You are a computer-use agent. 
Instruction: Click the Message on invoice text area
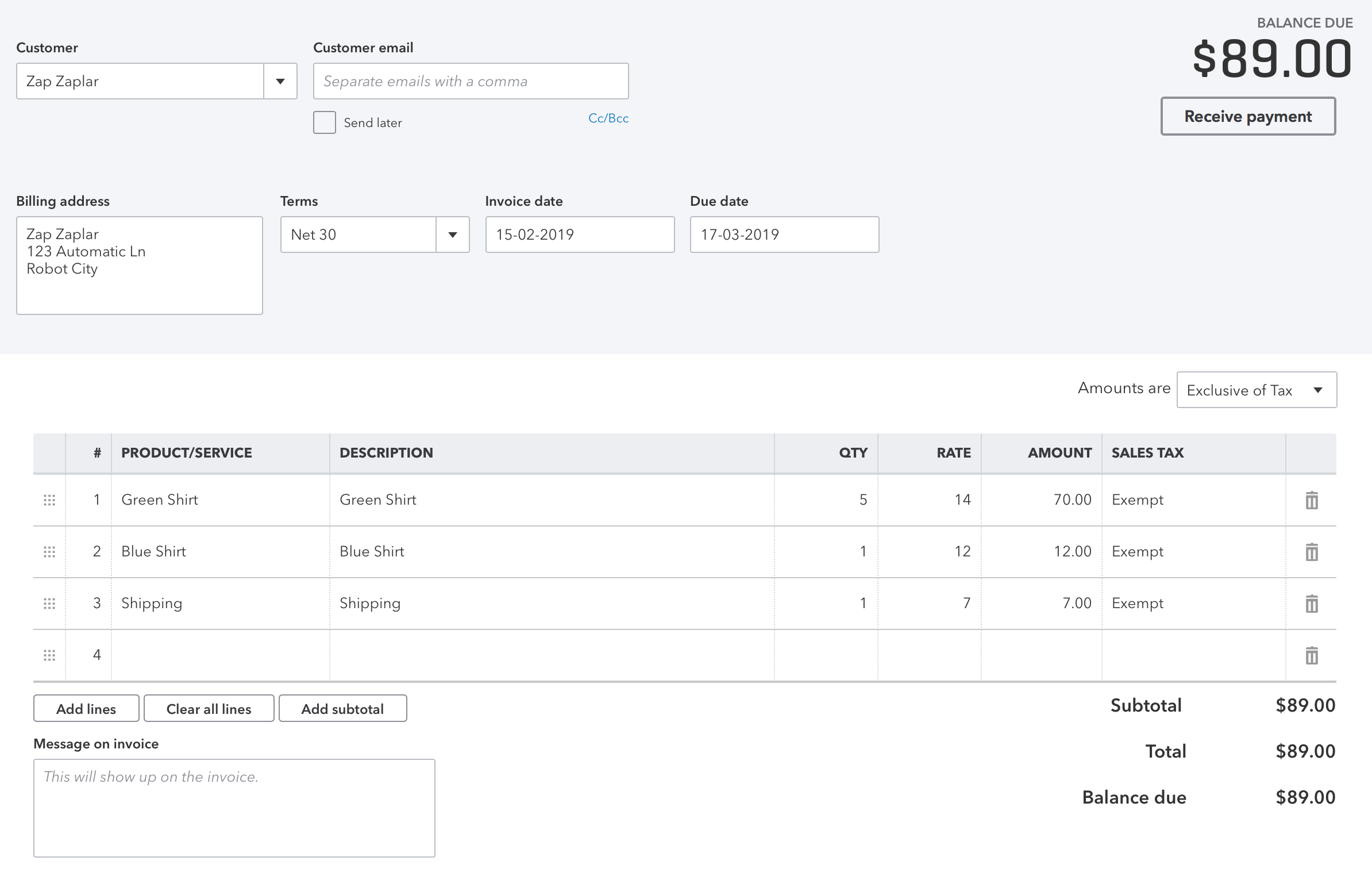tap(234, 808)
